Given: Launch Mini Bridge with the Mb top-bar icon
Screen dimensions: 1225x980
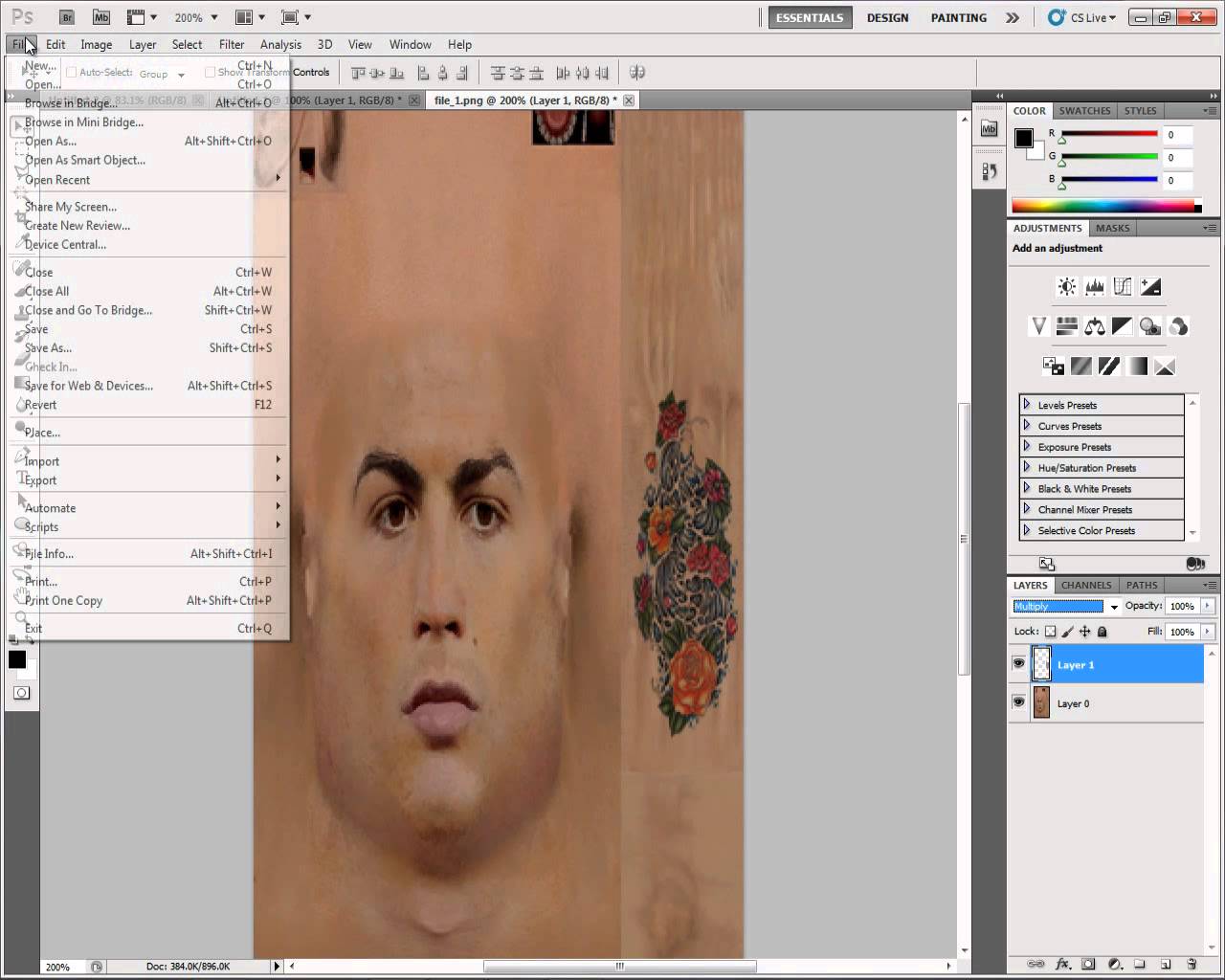Looking at the screenshot, I should point(100,17).
